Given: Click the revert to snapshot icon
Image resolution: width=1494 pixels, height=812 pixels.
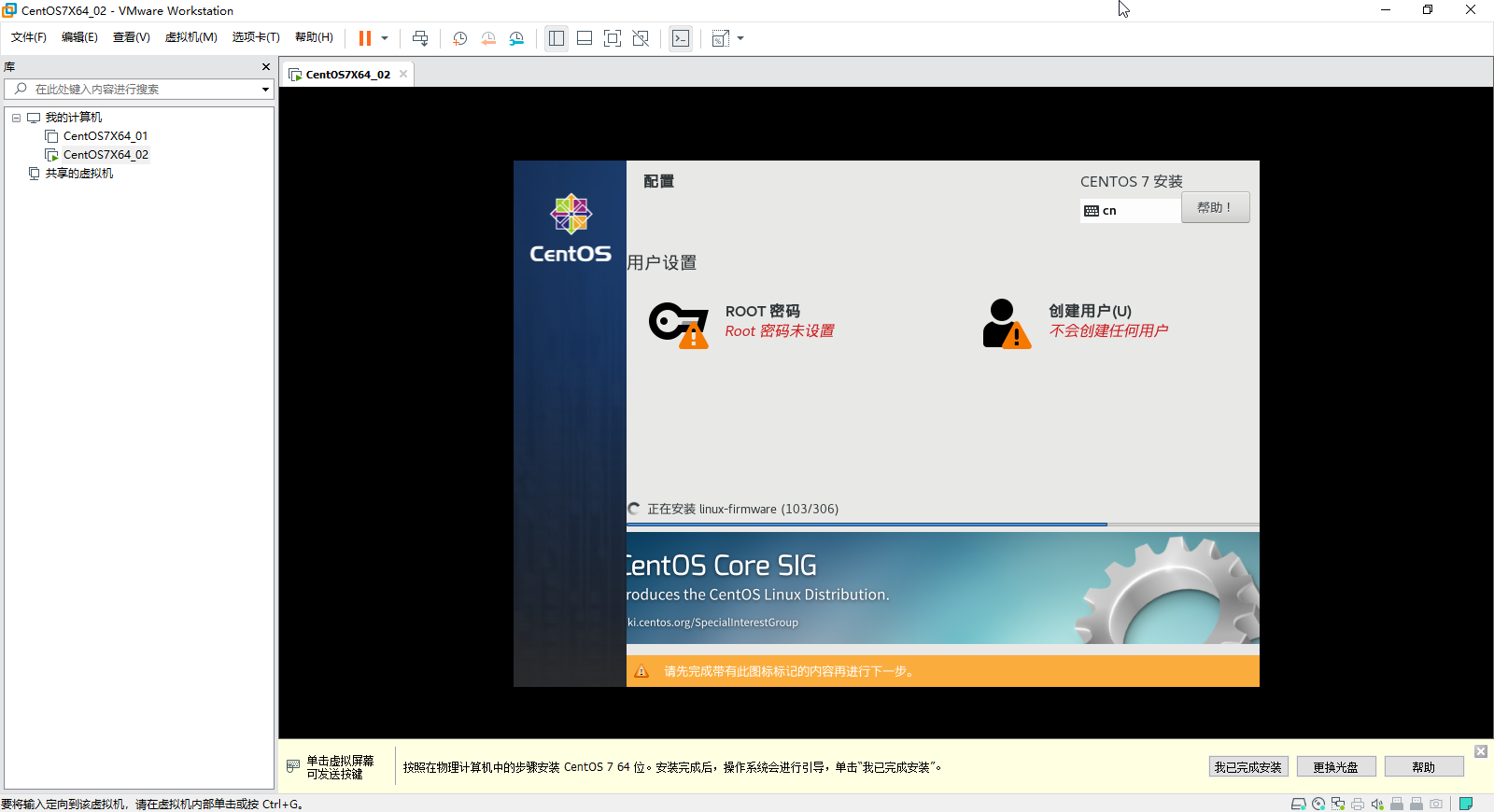Looking at the screenshot, I should click(488, 38).
